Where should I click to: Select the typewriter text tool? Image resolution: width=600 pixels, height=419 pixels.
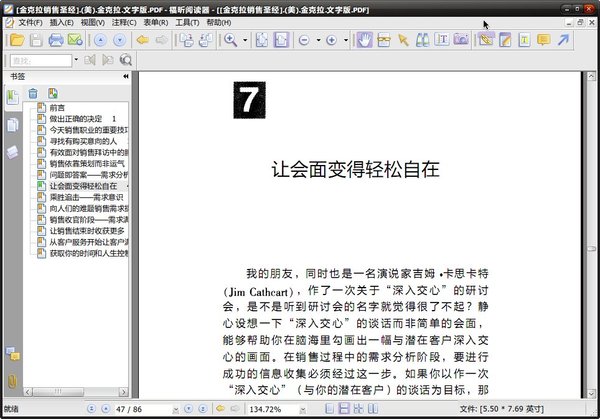(x=442, y=40)
